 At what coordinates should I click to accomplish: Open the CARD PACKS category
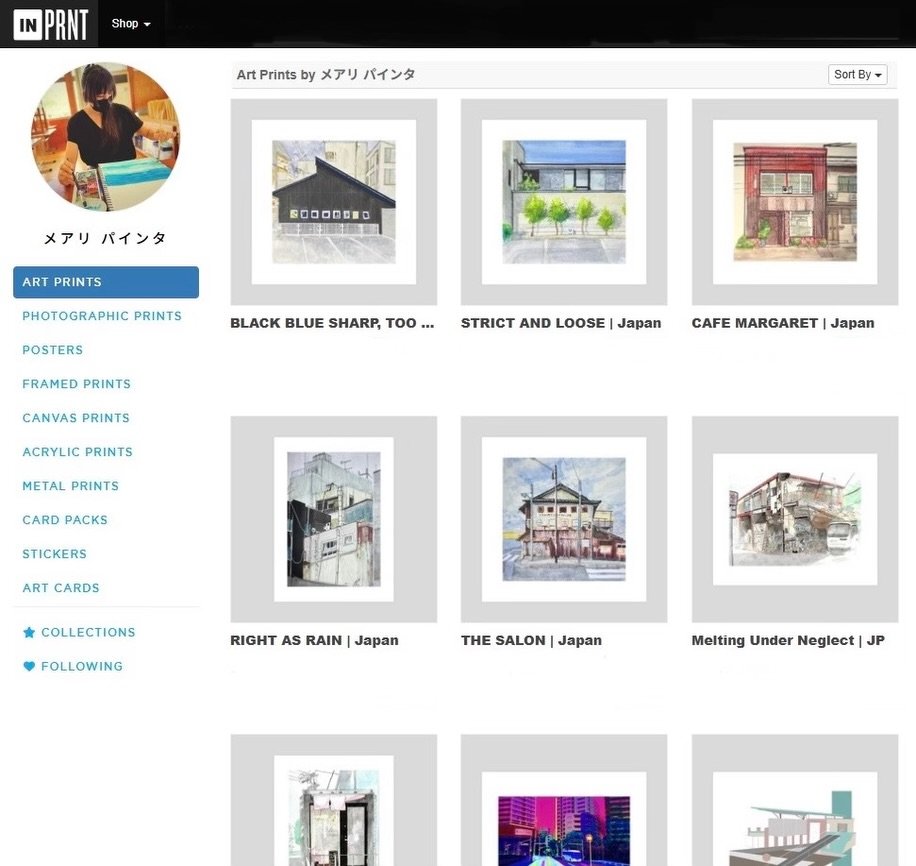(x=64, y=519)
